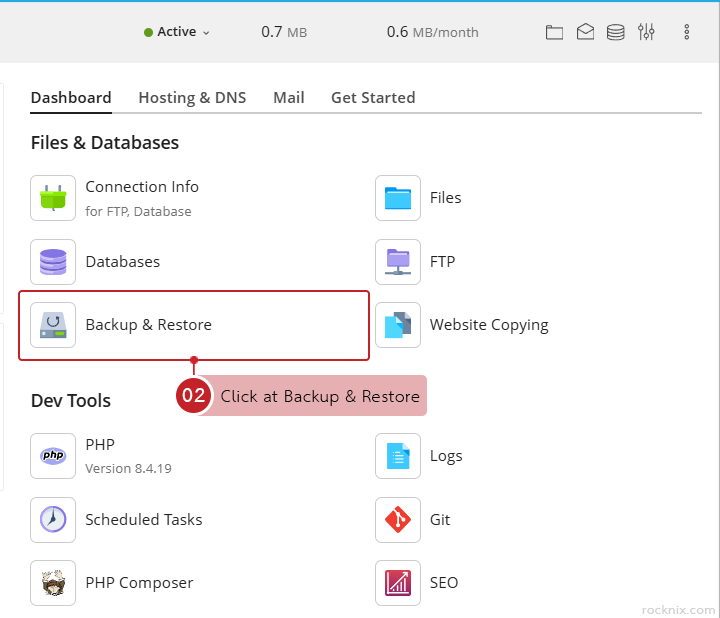Expand the Active status dropdown
Image resolution: width=720 pixels, height=618 pixels.
(177, 32)
